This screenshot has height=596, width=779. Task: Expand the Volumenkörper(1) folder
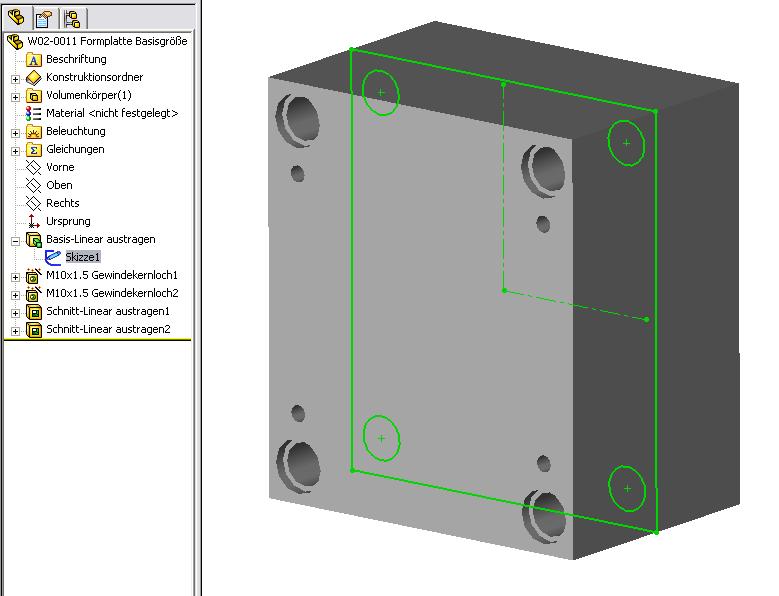(15, 97)
